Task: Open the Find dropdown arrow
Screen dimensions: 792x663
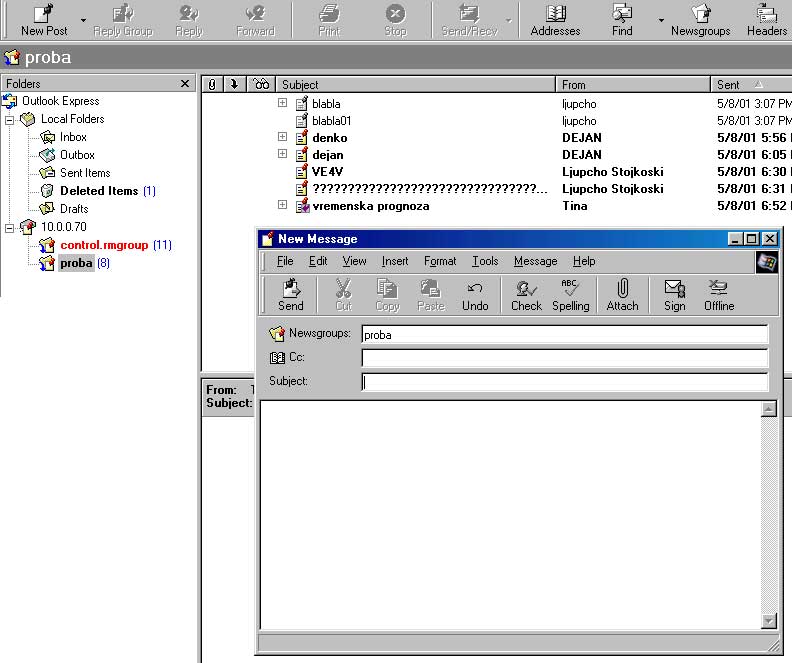Action: pyautogui.click(x=661, y=21)
